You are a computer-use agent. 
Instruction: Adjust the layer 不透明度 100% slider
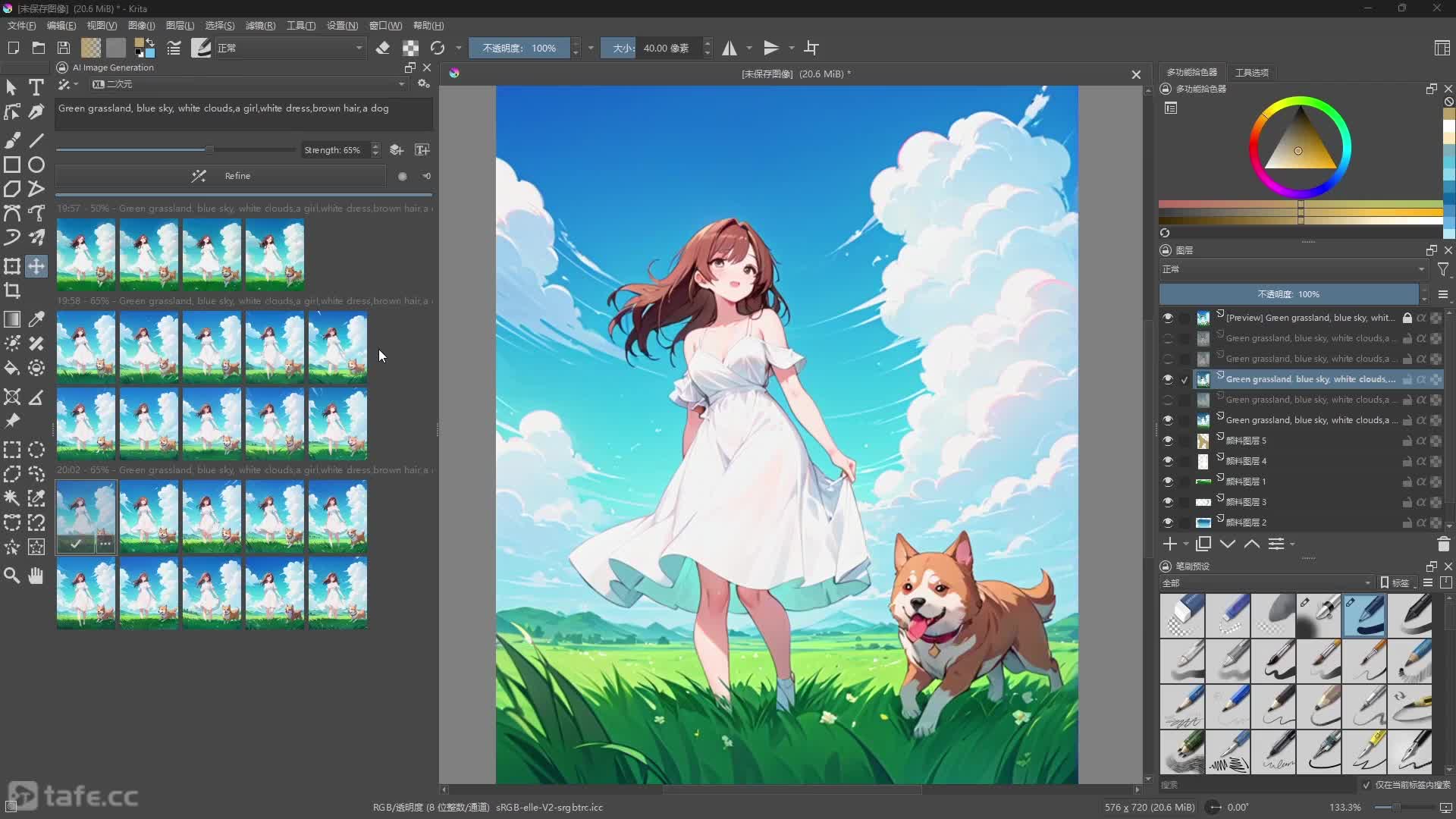[1288, 294]
